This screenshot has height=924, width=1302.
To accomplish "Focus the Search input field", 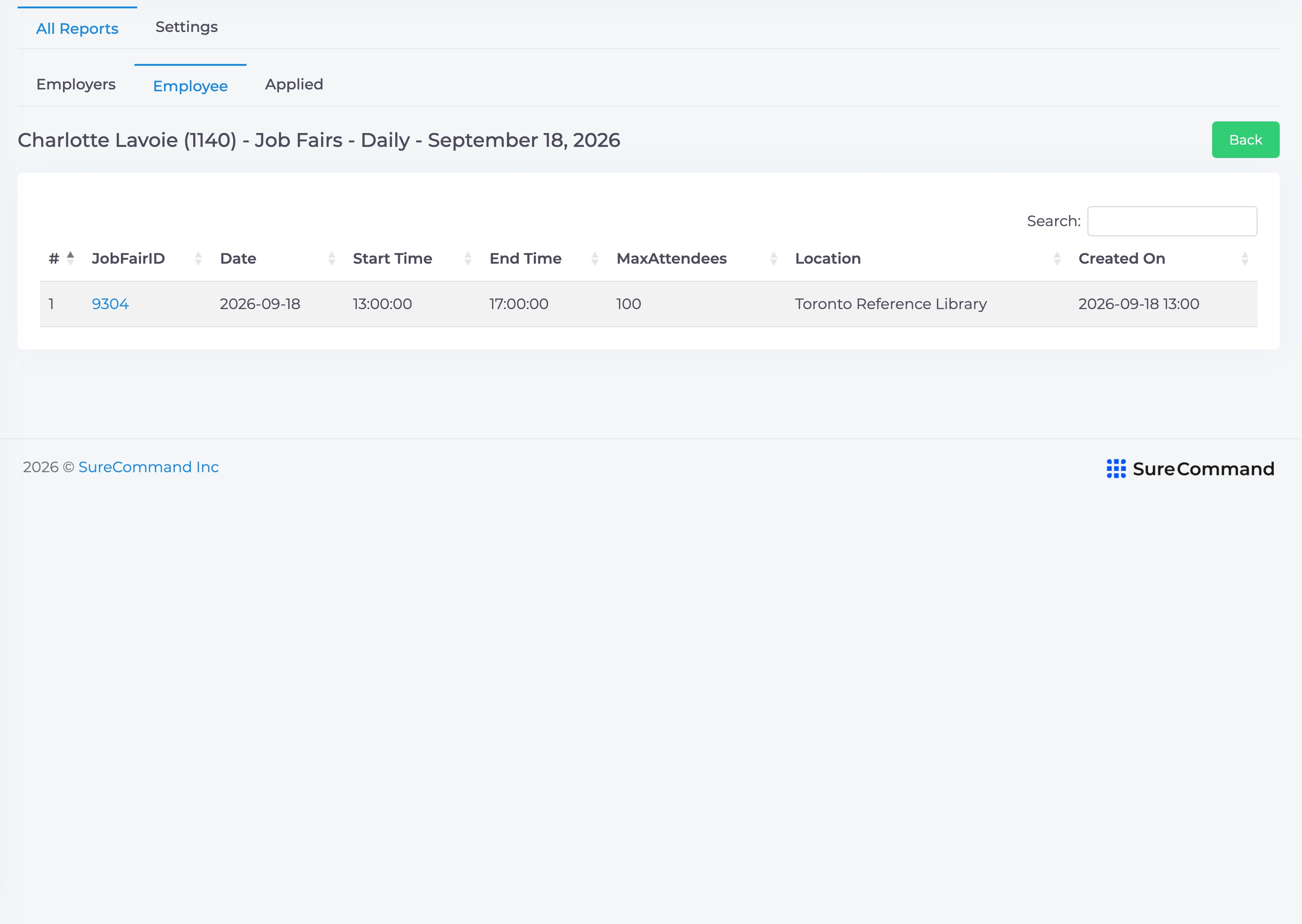I will point(1172,221).
